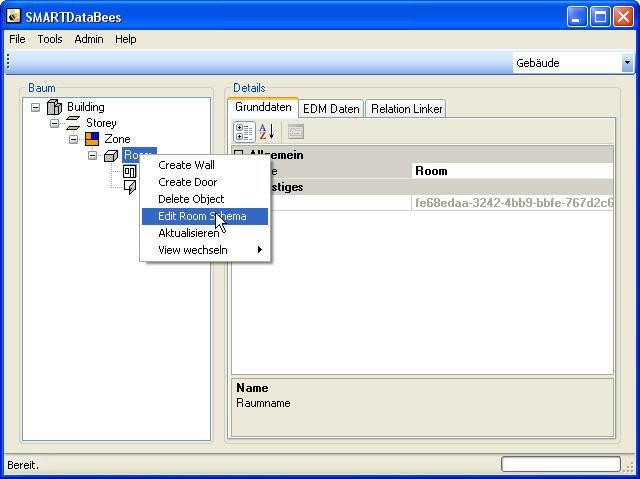Click the Room name value field
The image size is (640, 479).
(x=512, y=171)
